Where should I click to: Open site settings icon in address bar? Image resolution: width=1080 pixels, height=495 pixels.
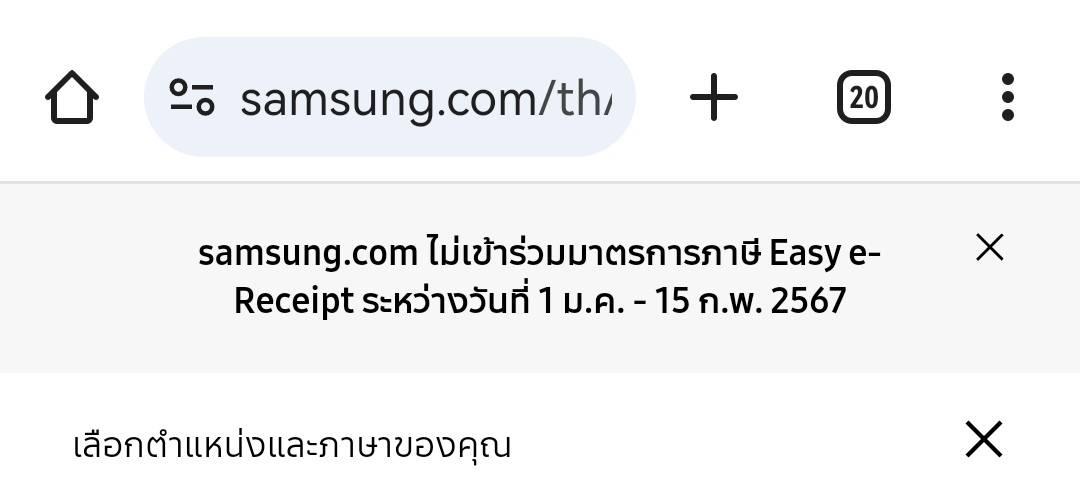point(192,97)
